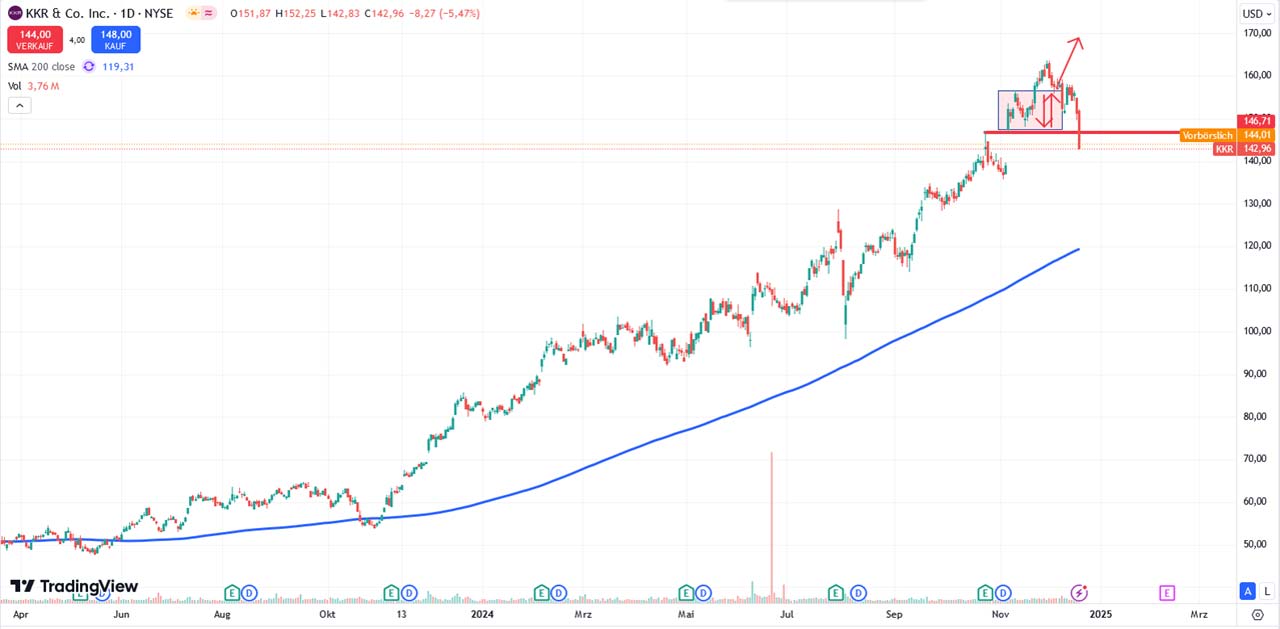The height and width of the screenshot is (629, 1280).
Task: Click the SMA 200 refresh cycle icon
Action: [88, 67]
